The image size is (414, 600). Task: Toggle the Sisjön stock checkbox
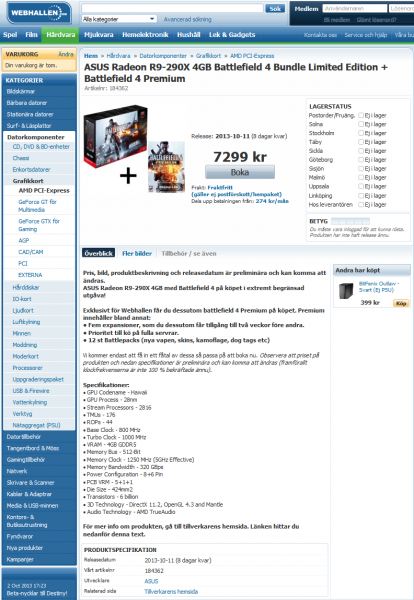(361, 168)
